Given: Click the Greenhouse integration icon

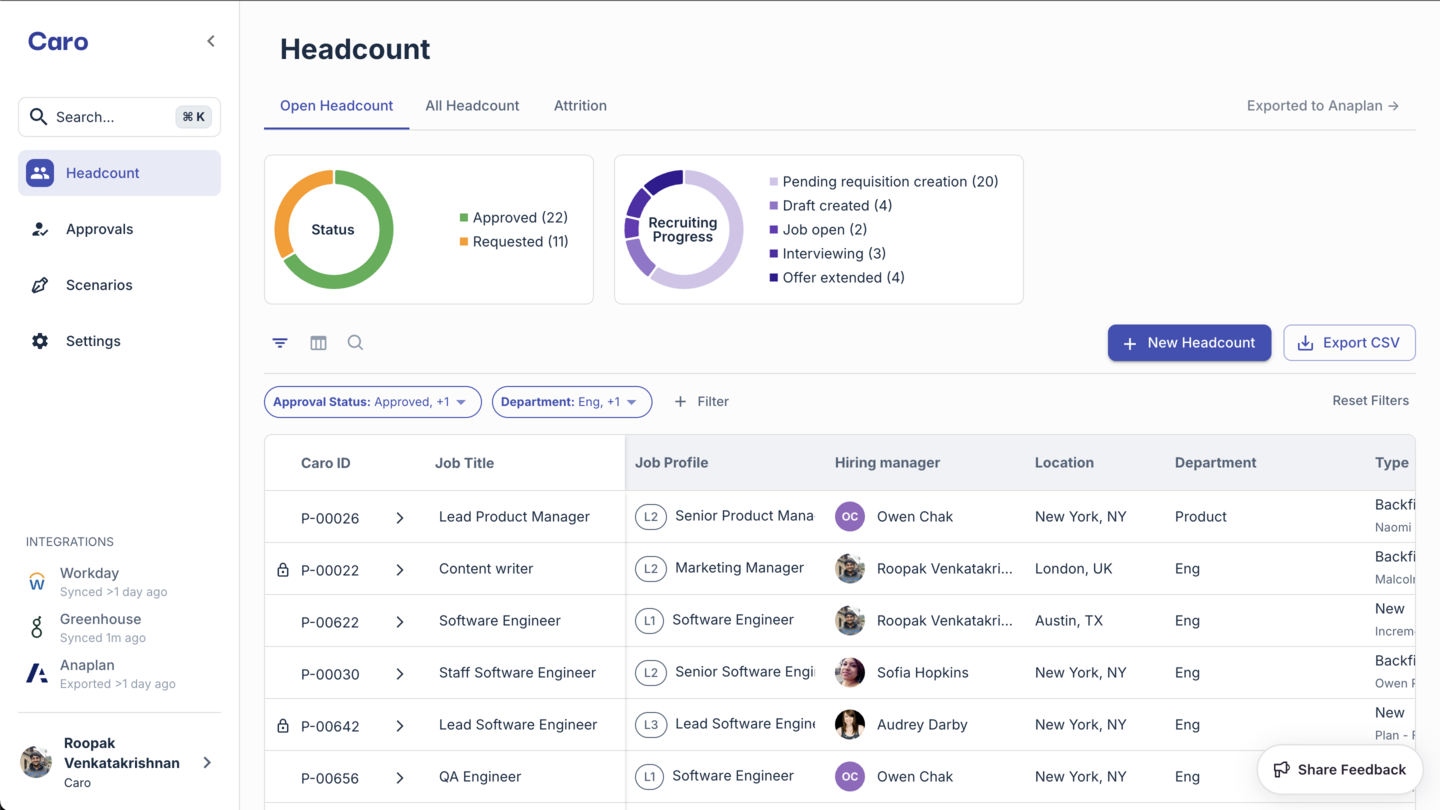Looking at the screenshot, I should (37, 627).
